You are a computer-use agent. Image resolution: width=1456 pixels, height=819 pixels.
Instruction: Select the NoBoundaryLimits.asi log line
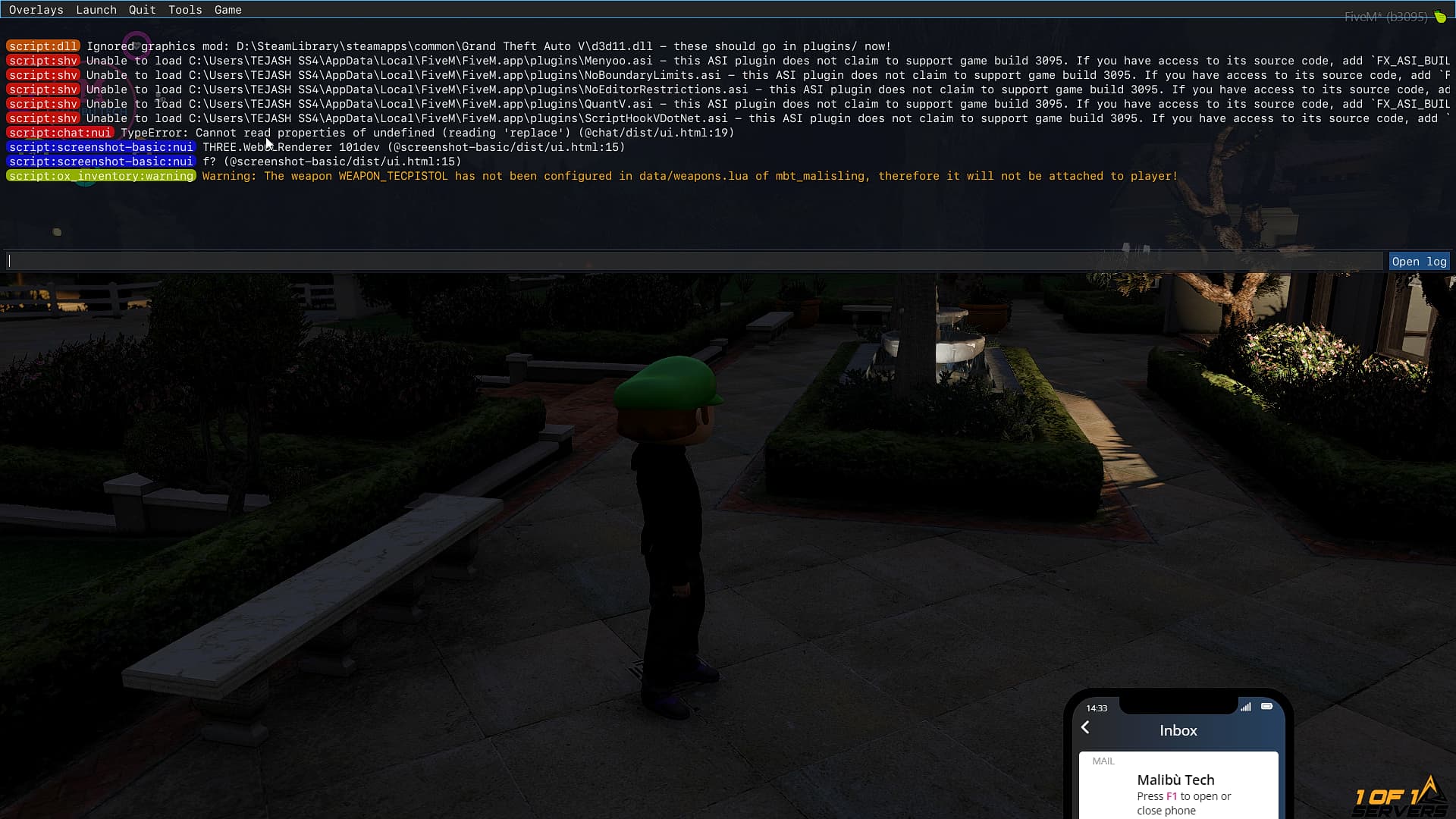pyautogui.click(x=767, y=75)
